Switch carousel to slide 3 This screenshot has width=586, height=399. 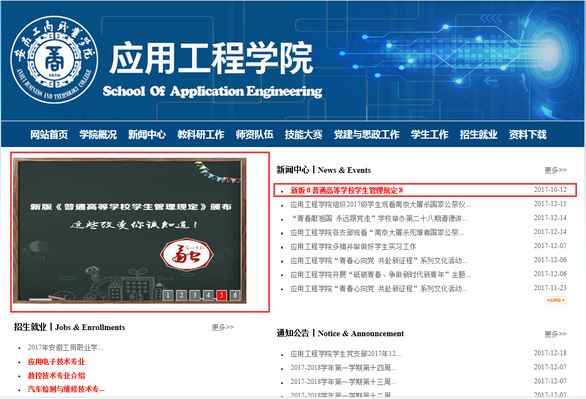click(x=195, y=295)
